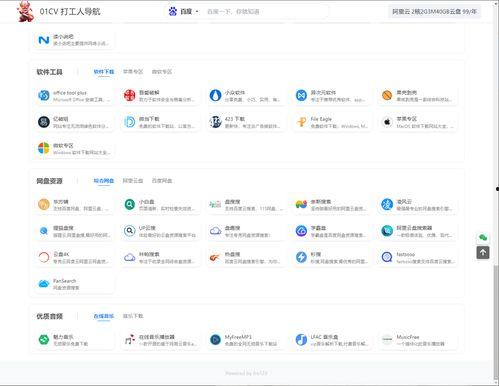This screenshot has height=386, width=499.
Task: Click the FLAC music note icon
Action: click(301, 340)
